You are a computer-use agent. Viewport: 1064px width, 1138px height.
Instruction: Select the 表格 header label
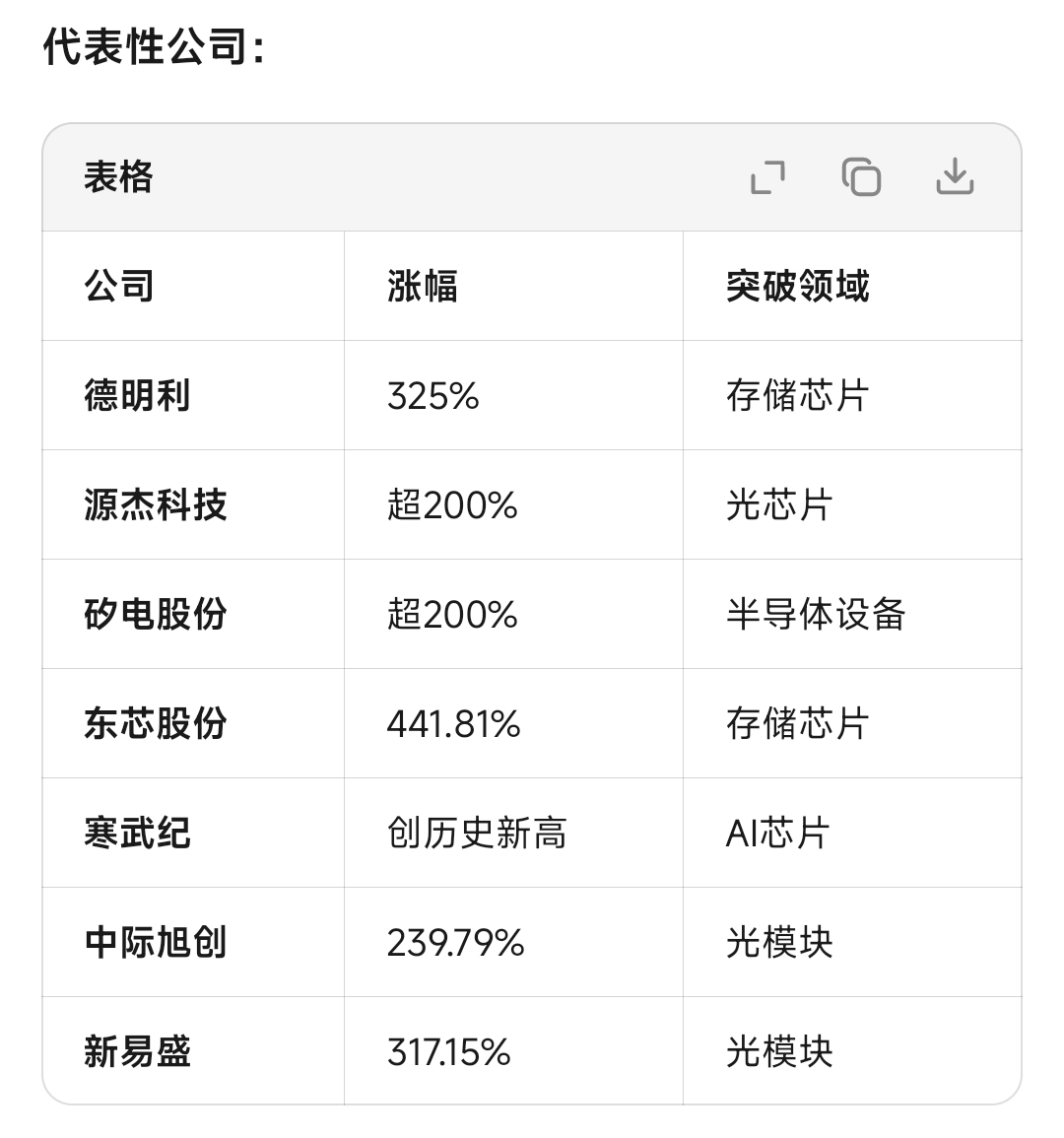(x=117, y=177)
